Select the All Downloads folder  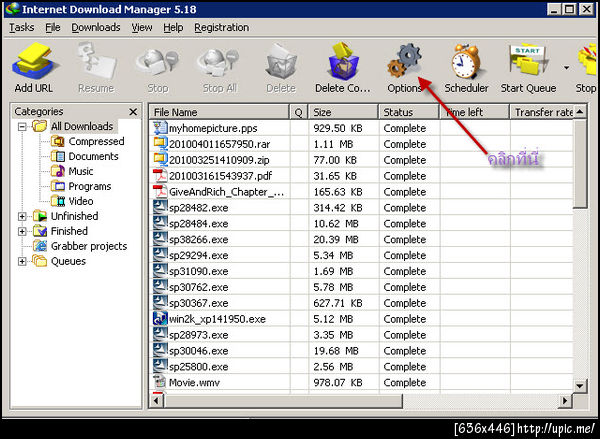pos(73,126)
